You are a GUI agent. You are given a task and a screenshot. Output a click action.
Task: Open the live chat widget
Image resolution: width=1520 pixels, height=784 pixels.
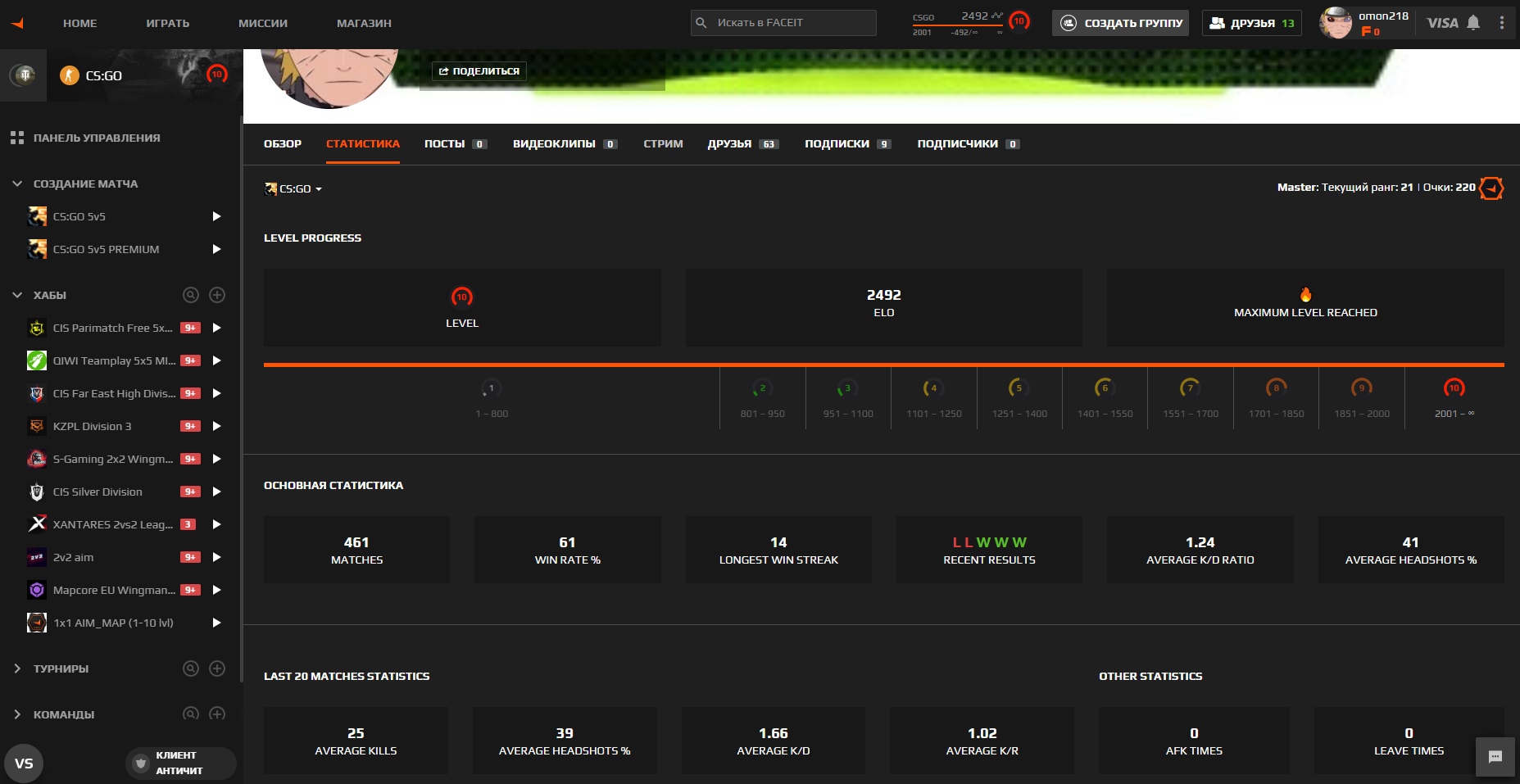click(x=1495, y=757)
